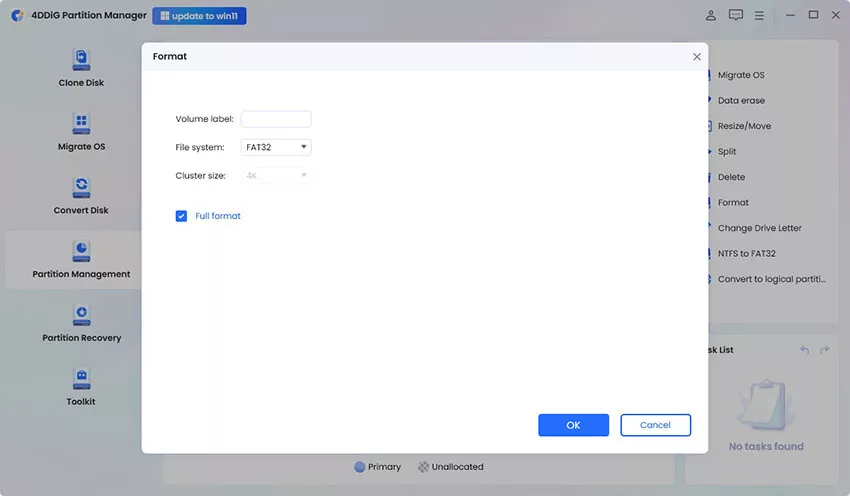Close the Format dialog
The image size is (850, 496).
pos(697,57)
